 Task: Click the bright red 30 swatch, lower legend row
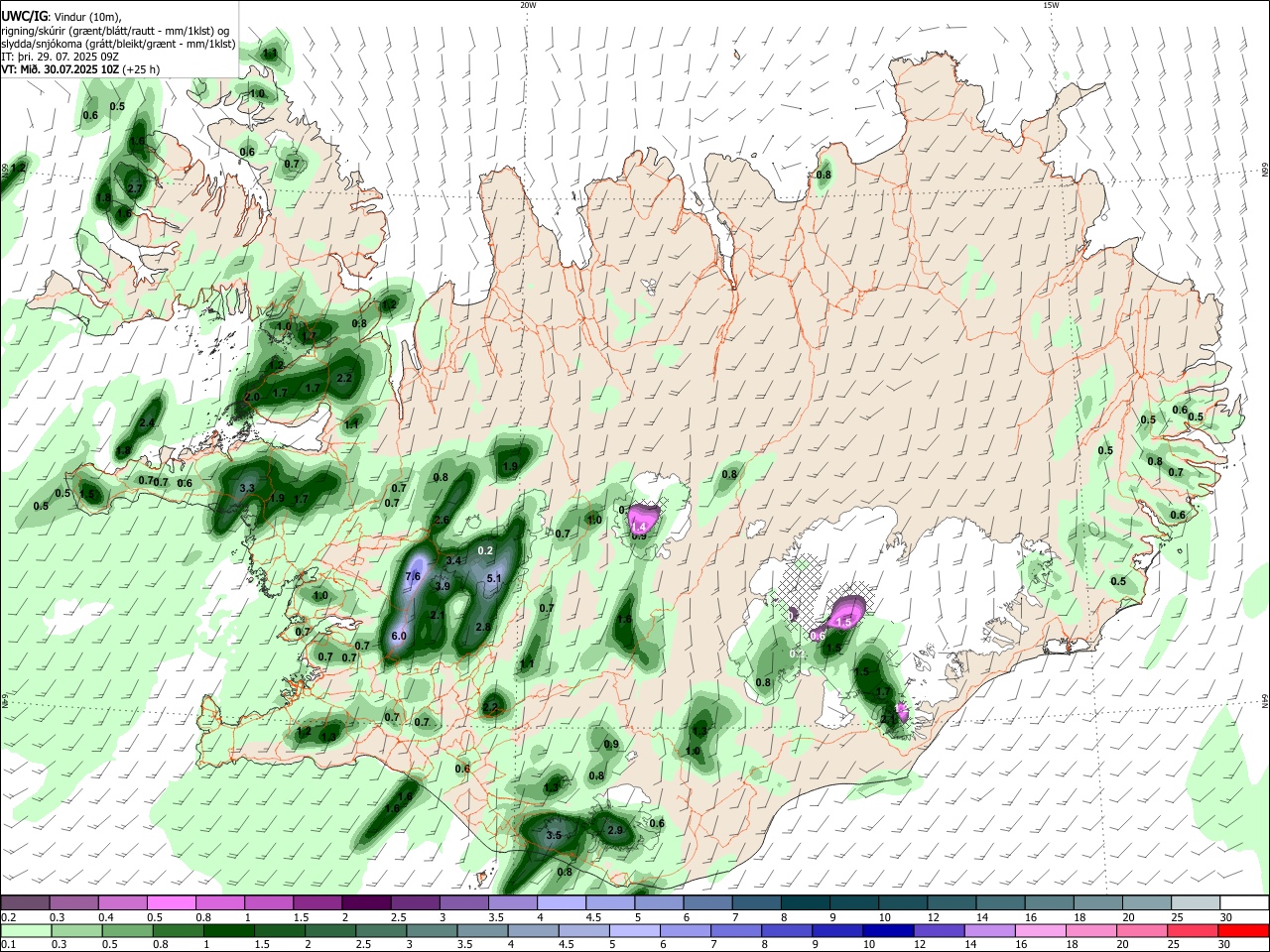(x=1242, y=930)
